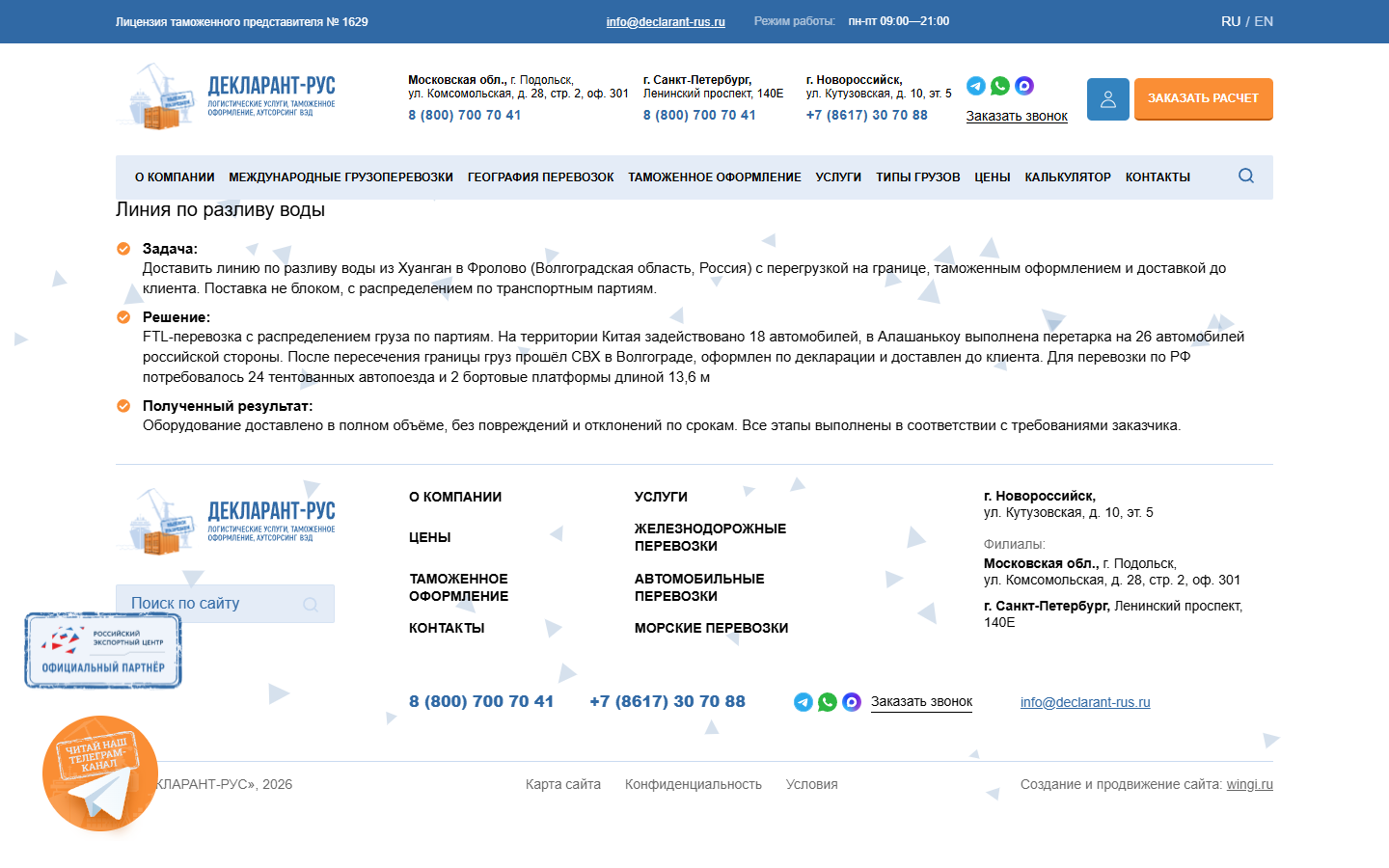Screen dimensions: 1389x868
Task: Open the purple messenger icon in header
Action: (1024, 86)
